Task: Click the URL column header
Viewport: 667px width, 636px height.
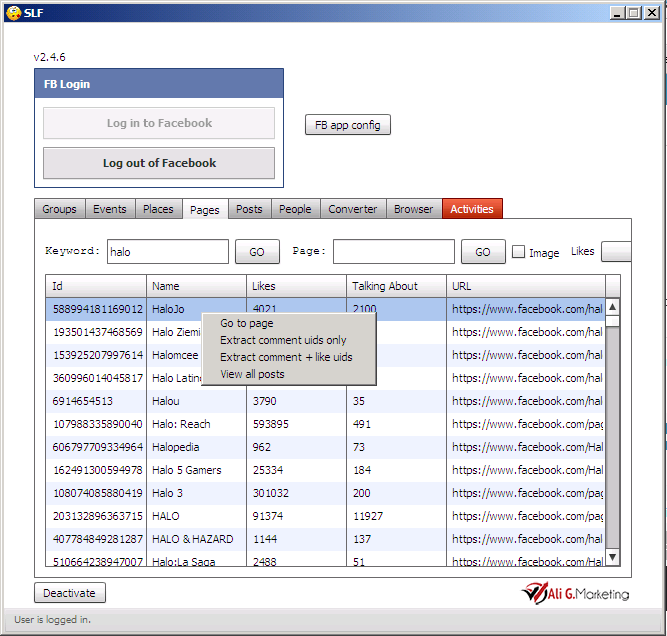Action: point(526,286)
